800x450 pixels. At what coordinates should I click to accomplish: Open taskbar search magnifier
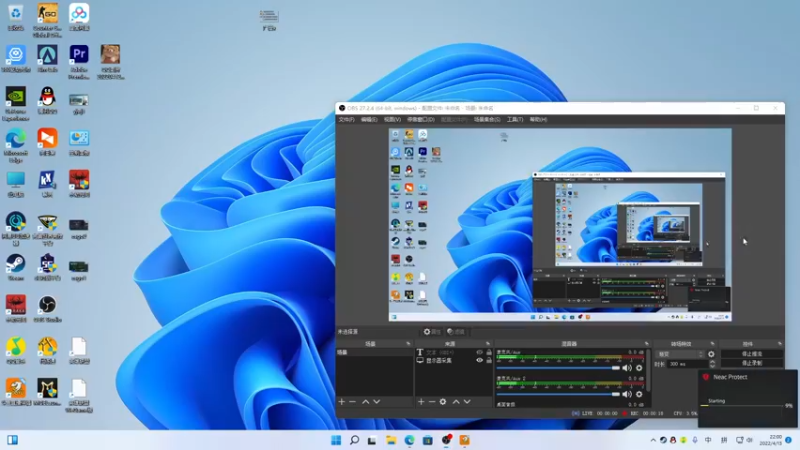coord(354,440)
